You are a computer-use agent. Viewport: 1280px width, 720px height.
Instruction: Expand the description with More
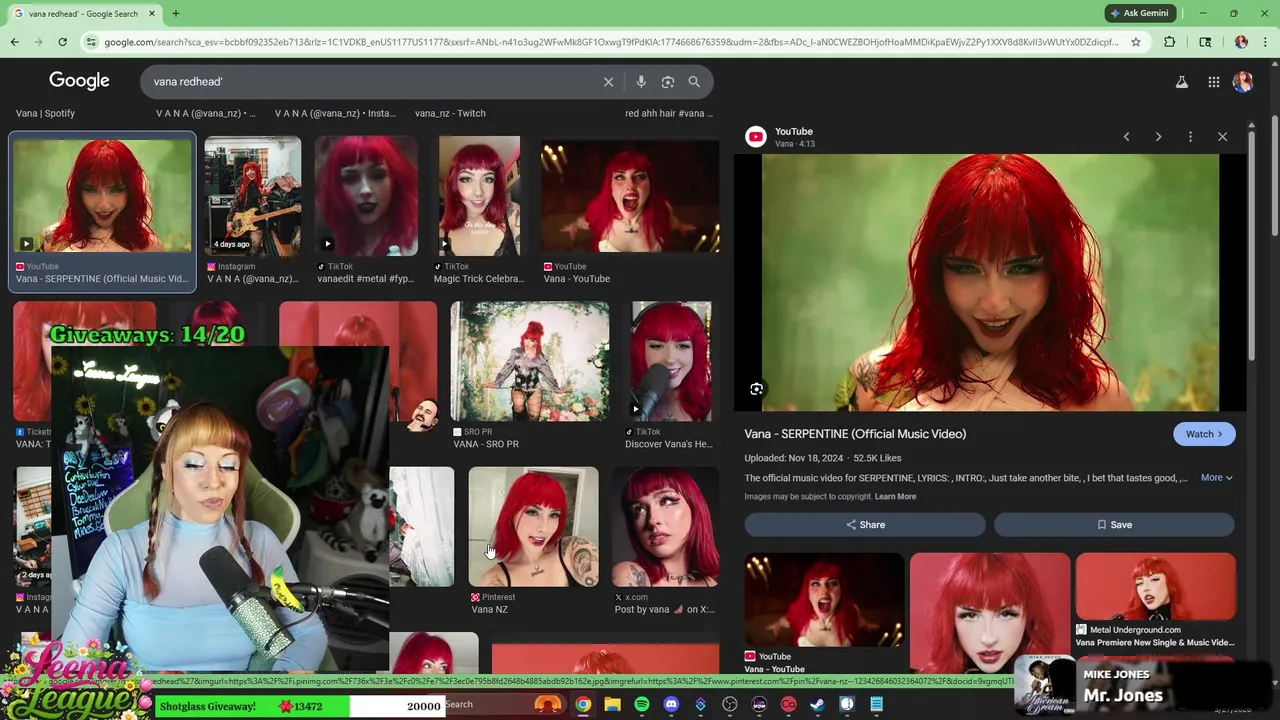1216,478
